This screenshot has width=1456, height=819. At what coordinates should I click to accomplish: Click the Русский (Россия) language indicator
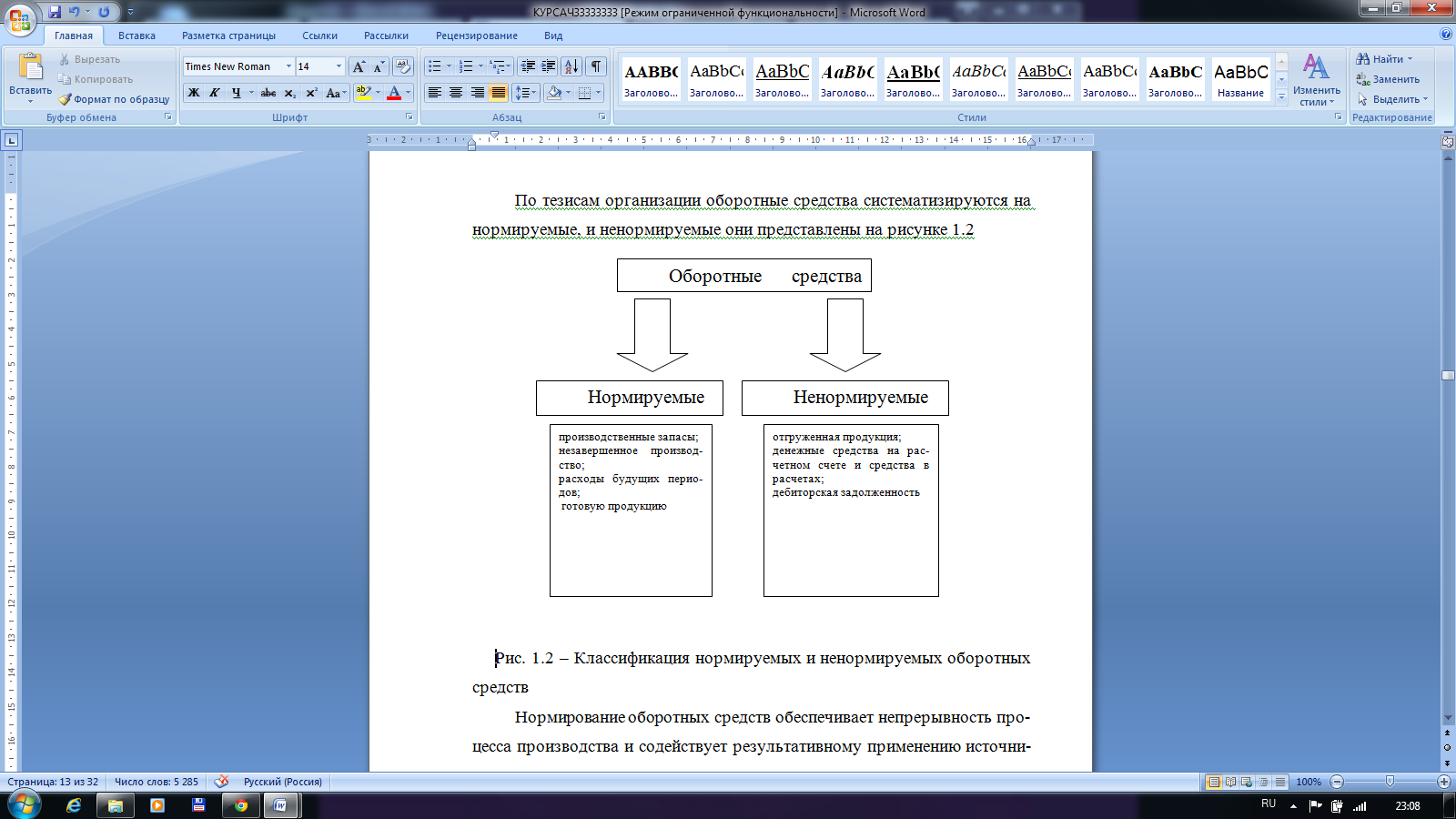283,782
